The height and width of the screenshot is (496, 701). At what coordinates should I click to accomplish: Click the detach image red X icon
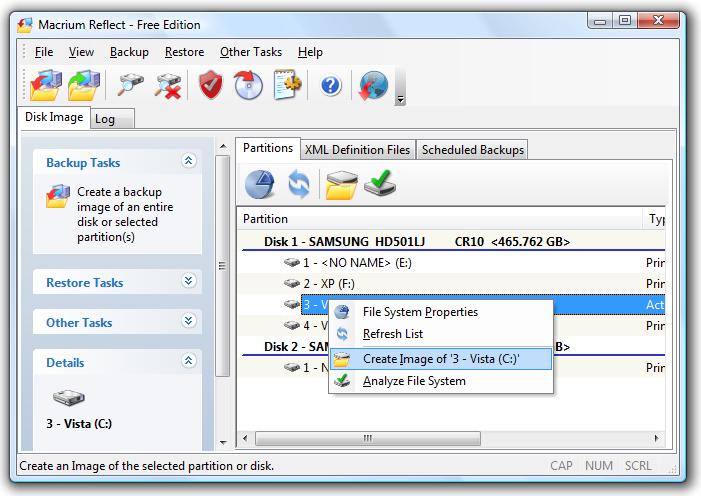[x=168, y=85]
